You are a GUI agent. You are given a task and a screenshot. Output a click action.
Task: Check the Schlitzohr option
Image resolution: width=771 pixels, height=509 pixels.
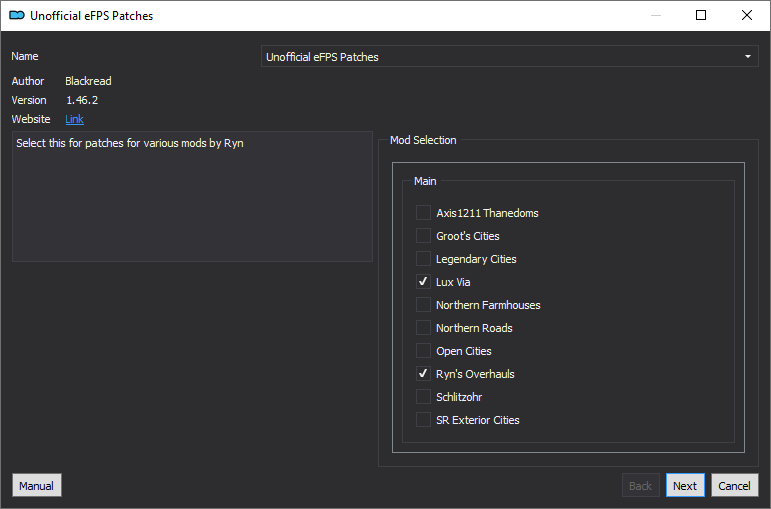(424, 397)
